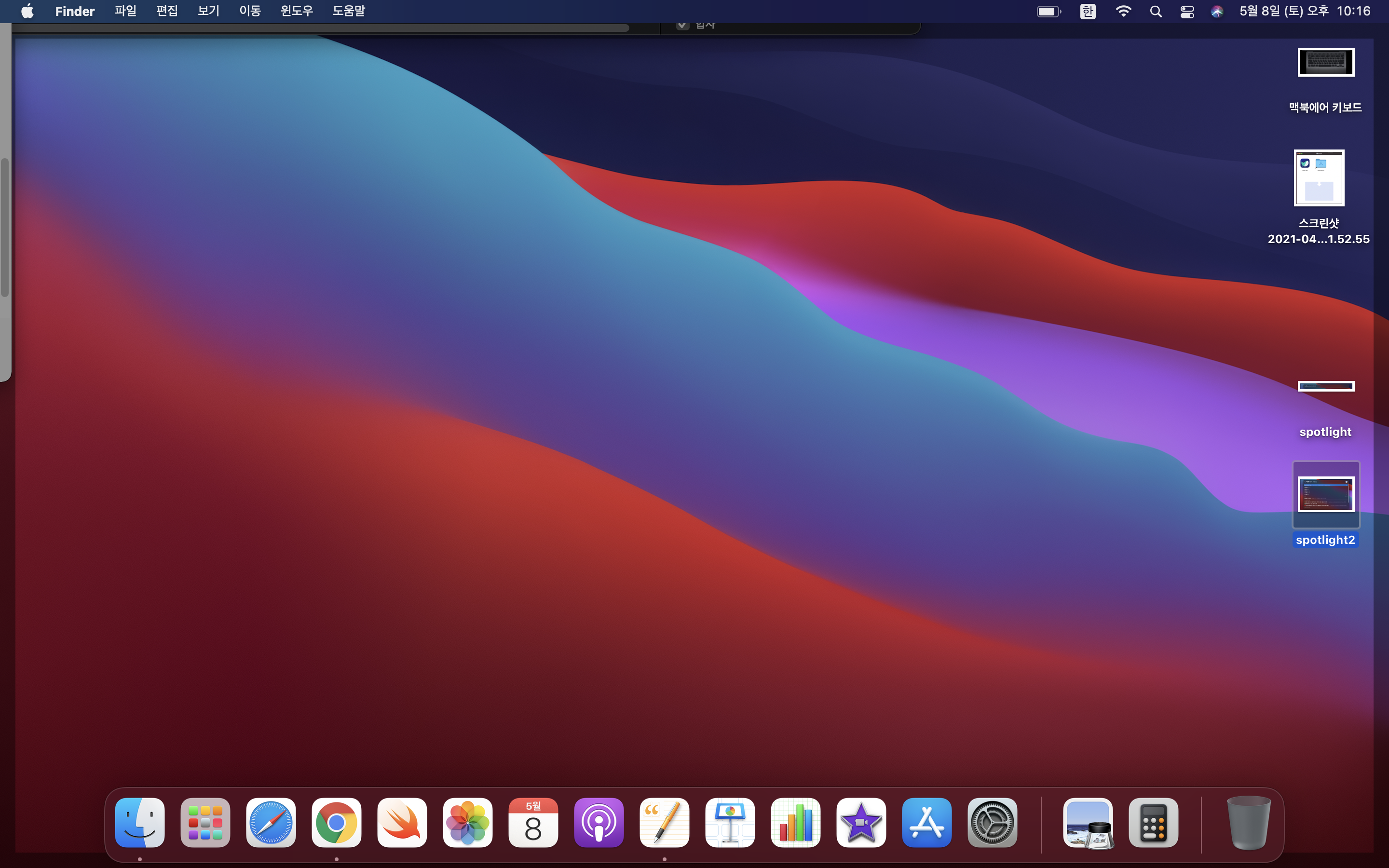This screenshot has height=868, width=1389.
Task: Open Google Chrome in the Dock
Action: click(x=336, y=822)
